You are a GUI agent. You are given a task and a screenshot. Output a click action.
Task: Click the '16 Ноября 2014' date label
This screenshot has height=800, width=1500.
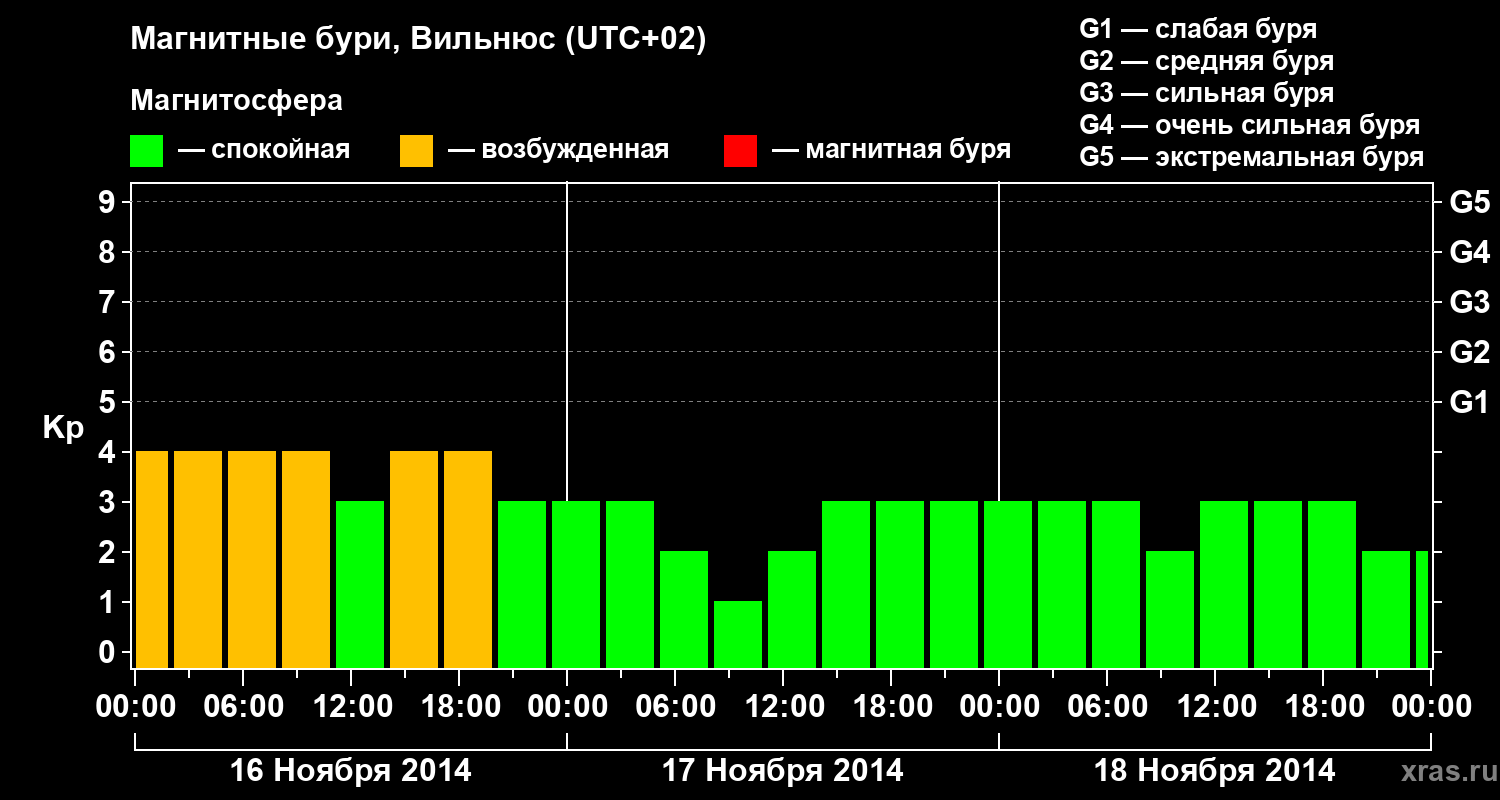351,770
